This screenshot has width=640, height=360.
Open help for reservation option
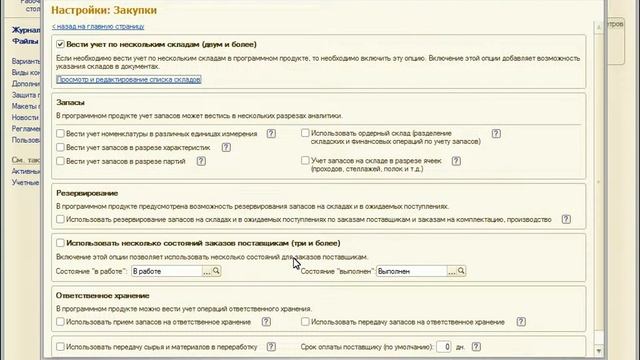566,219
